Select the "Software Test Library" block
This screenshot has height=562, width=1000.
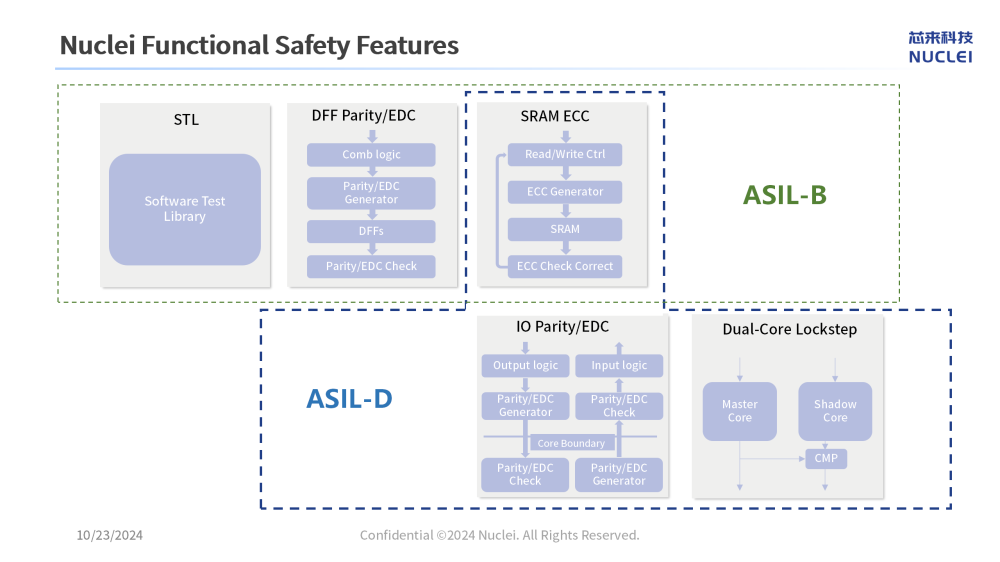[x=185, y=209]
